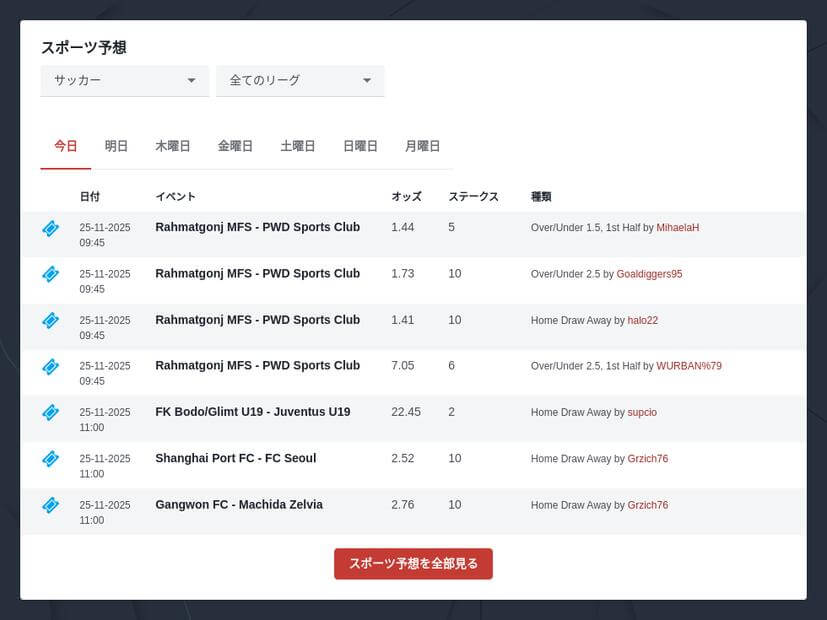Click the ticket icon next to the 7.05 odds row
The height and width of the screenshot is (620, 827).
(x=50, y=366)
